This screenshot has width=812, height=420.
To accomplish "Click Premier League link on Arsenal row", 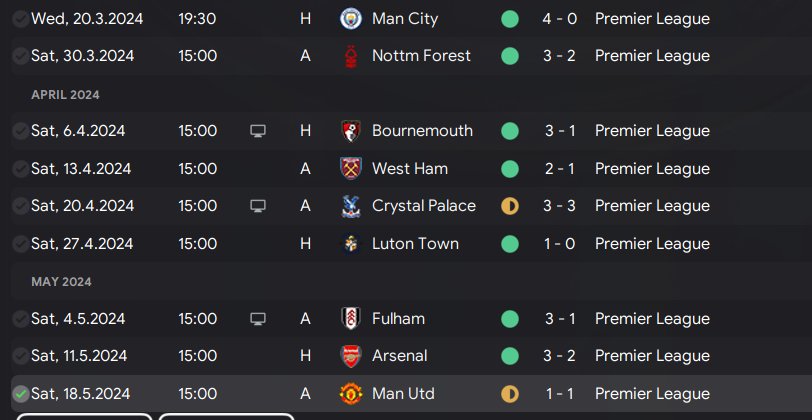I will click(x=652, y=356).
